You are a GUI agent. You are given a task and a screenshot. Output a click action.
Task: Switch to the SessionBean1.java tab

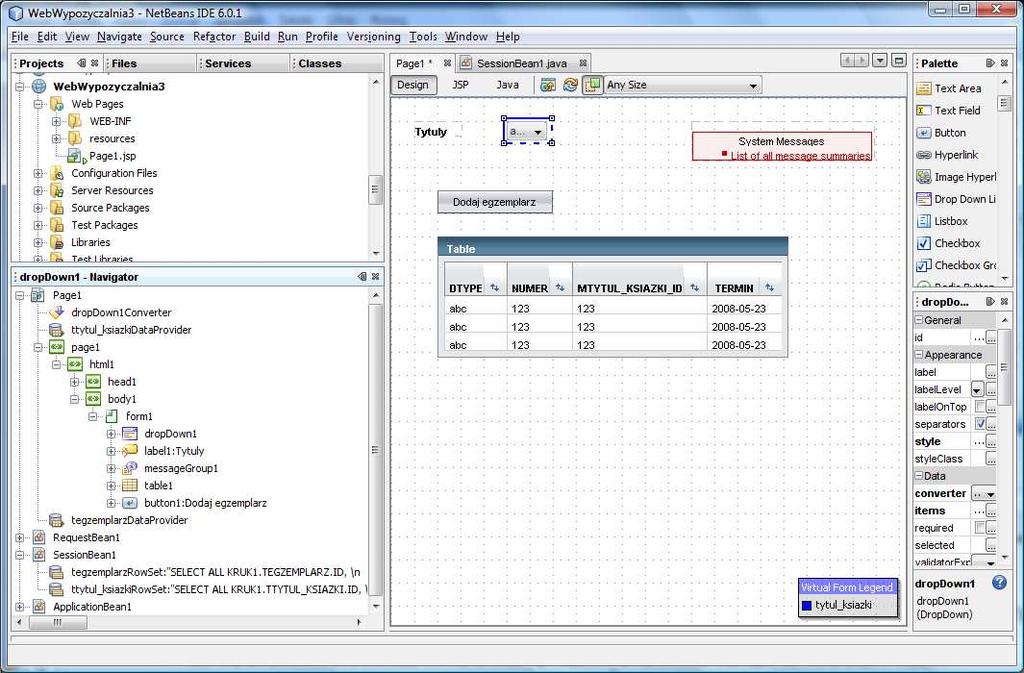click(521, 63)
